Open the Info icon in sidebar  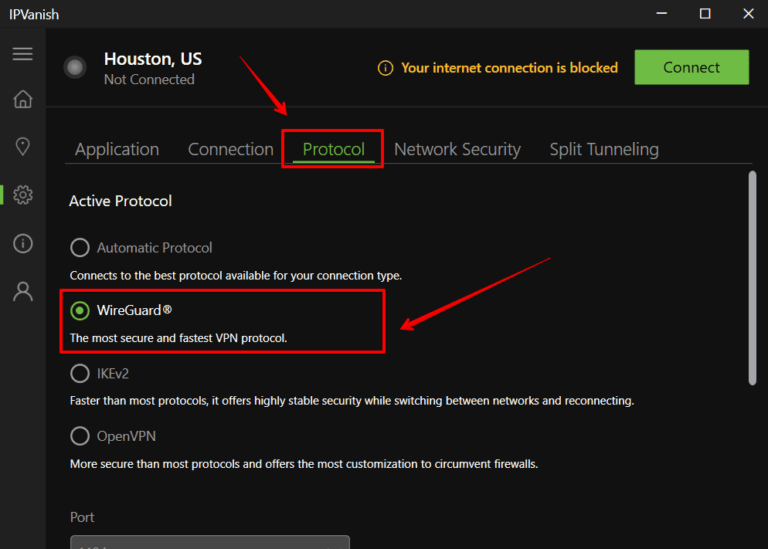[x=22, y=243]
